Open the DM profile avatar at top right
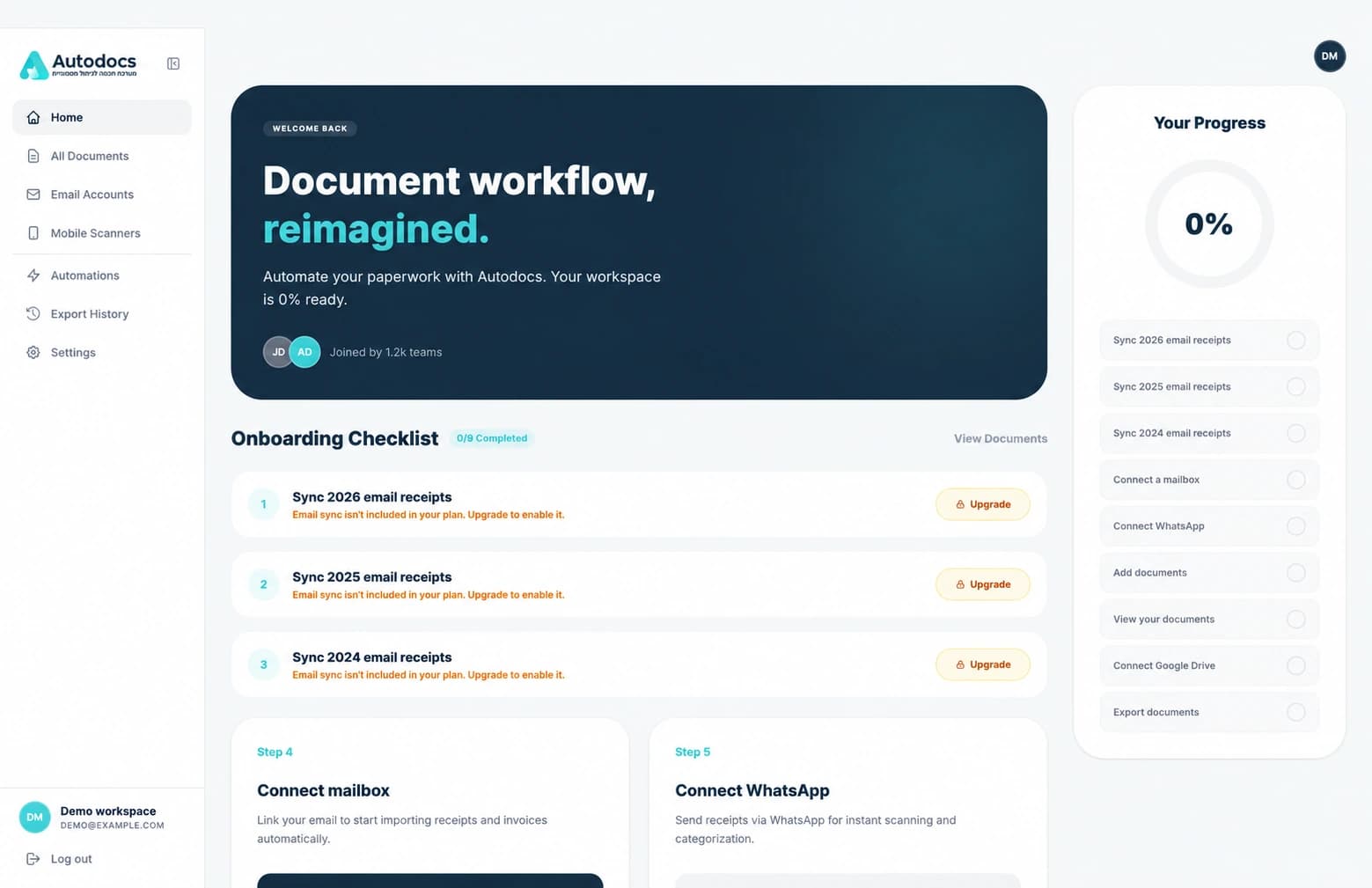The height and width of the screenshot is (888, 1372). (x=1329, y=56)
